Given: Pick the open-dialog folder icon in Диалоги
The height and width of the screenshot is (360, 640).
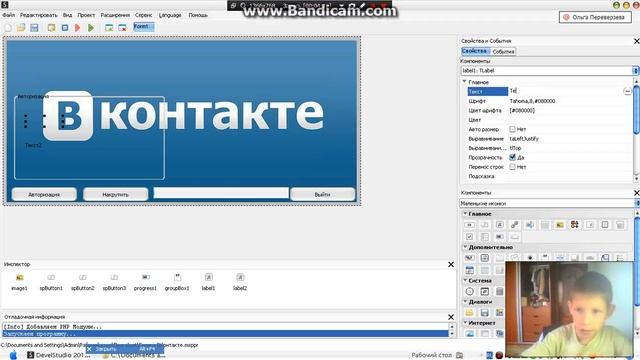Looking at the screenshot, I should pos(469,313).
